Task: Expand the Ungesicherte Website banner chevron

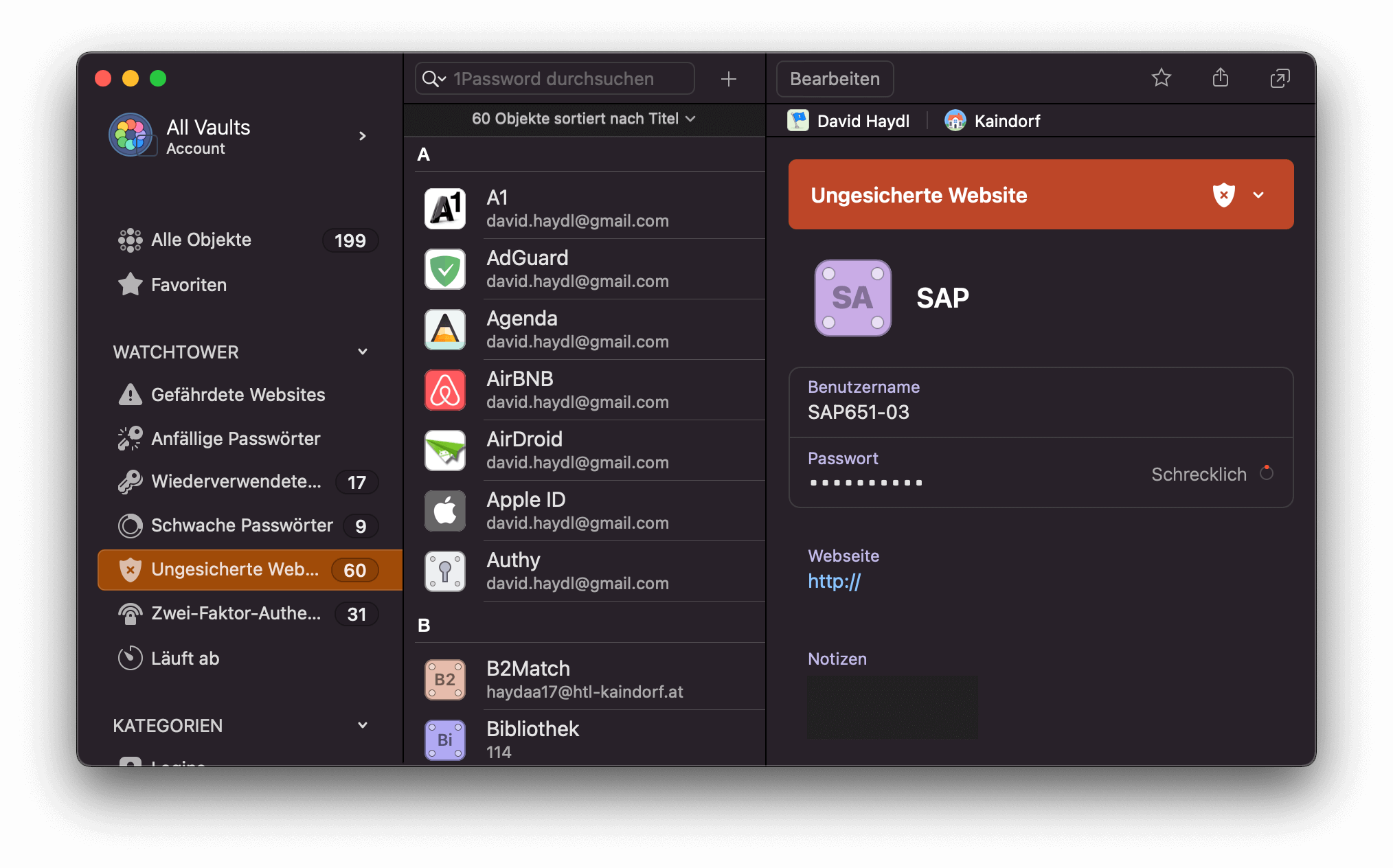Action: pos(1258,195)
